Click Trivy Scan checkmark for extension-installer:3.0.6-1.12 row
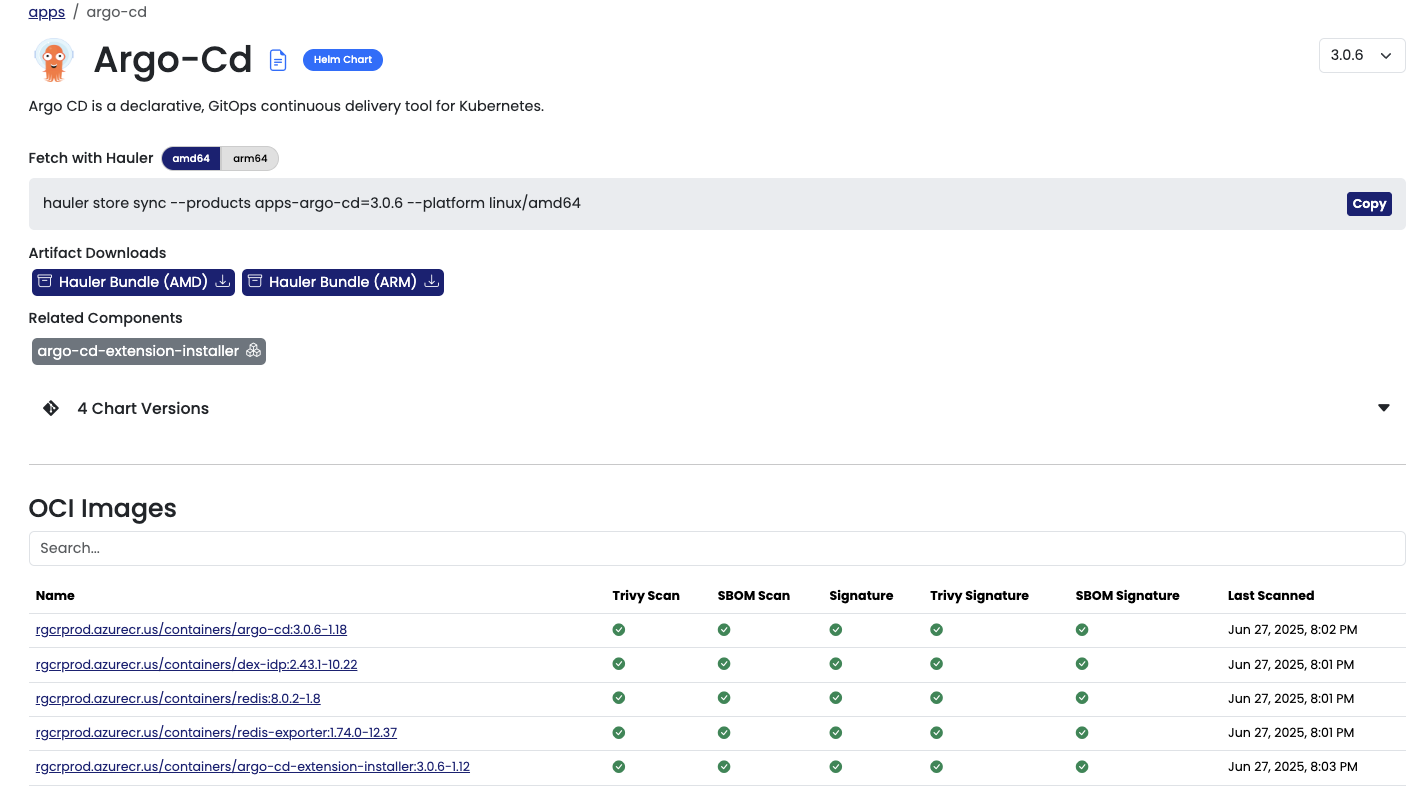This screenshot has width=1416, height=791. (x=619, y=767)
